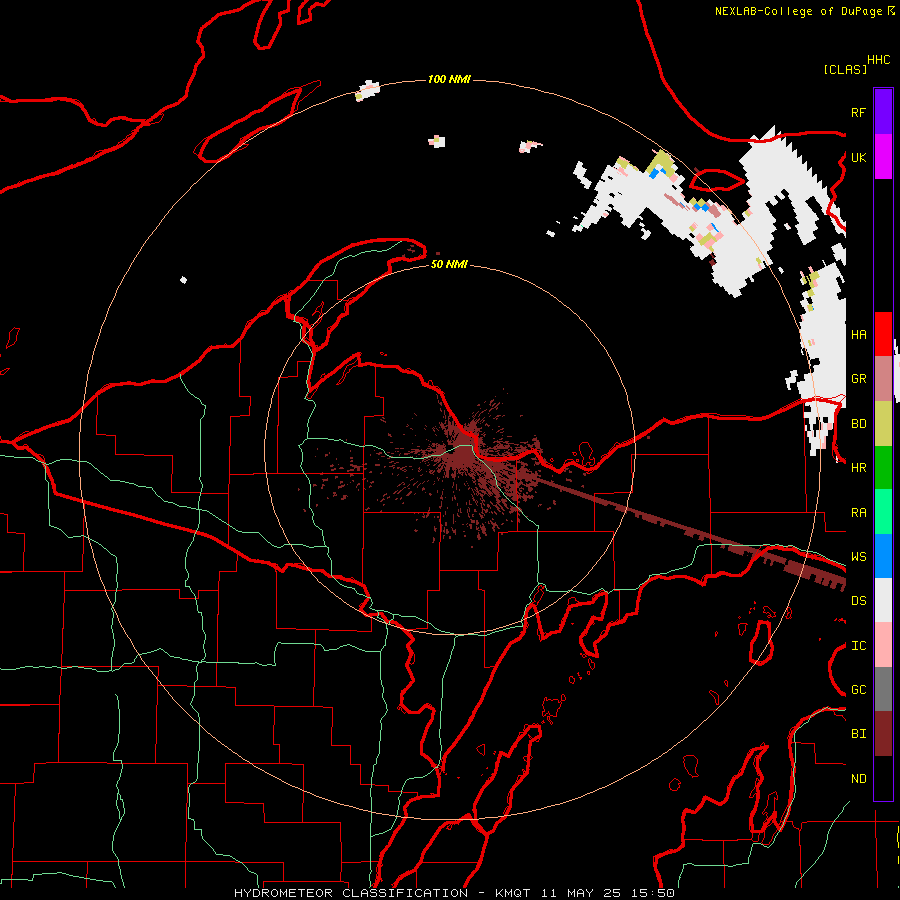Click the HA legend label
This screenshot has width=900, height=900.
[x=858, y=334]
